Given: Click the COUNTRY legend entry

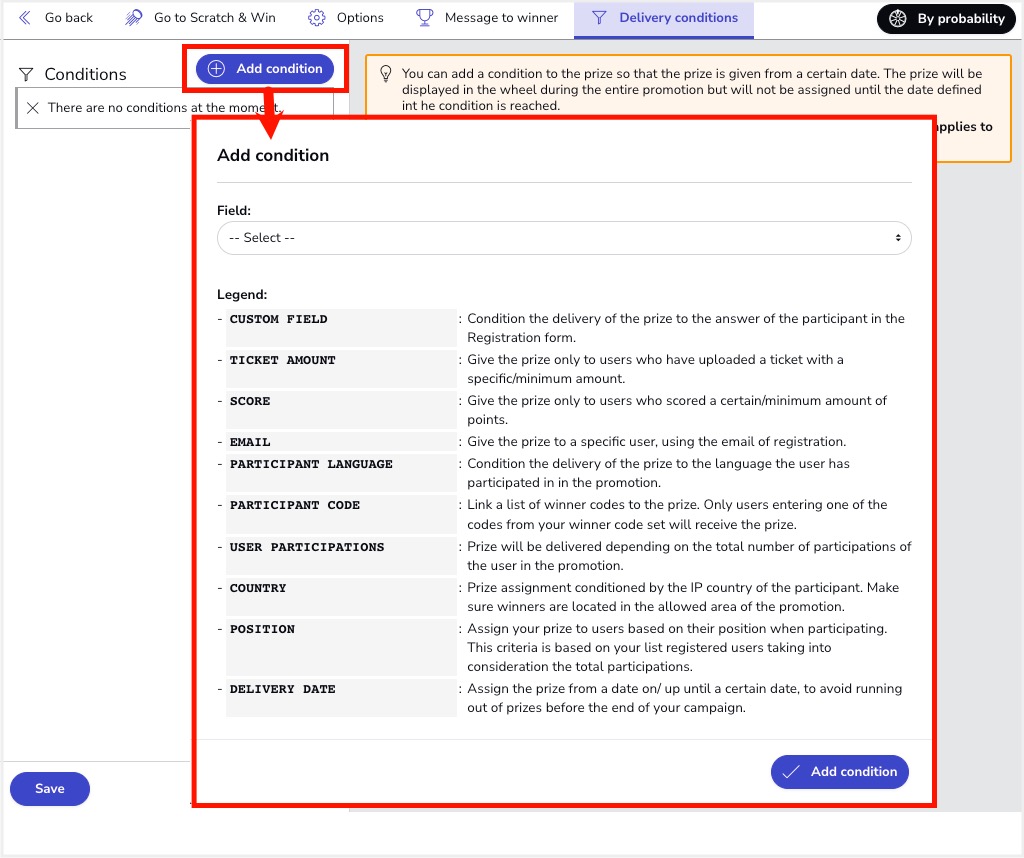Looking at the screenshot, I should coord(258,588).
